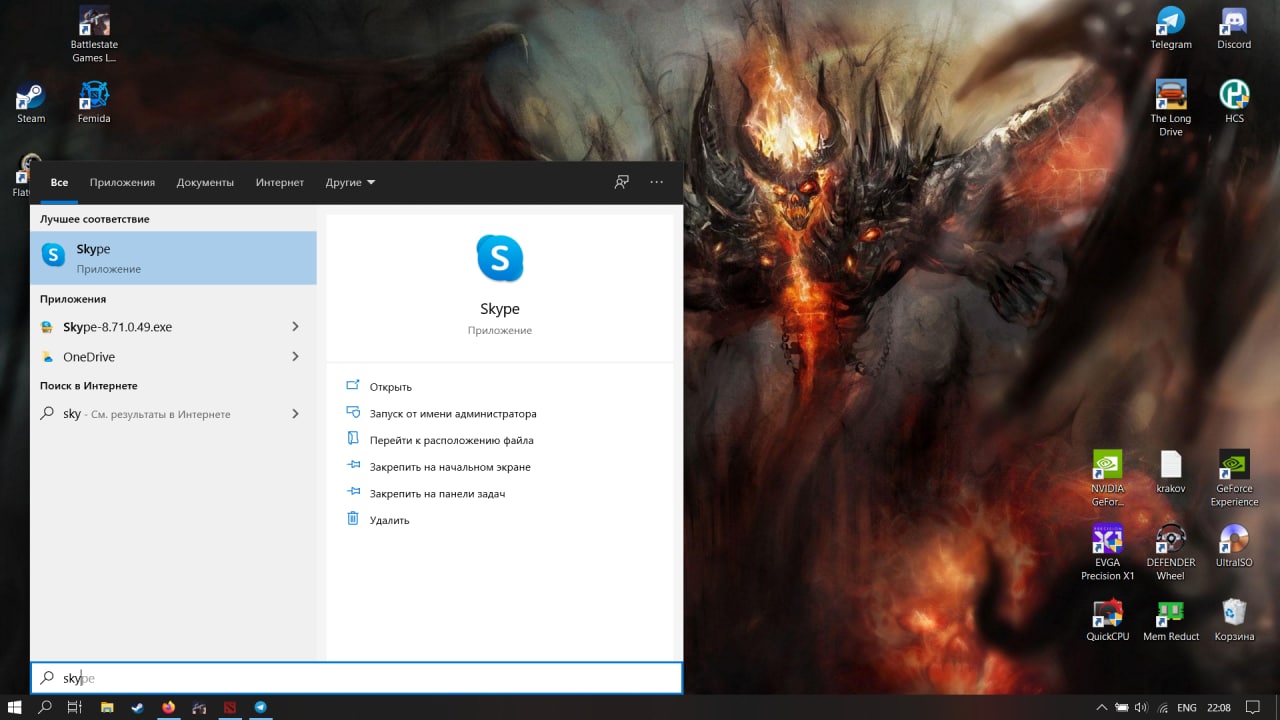Select the Все search tab
1280x720 pixels.
click(x=59, y=182)
